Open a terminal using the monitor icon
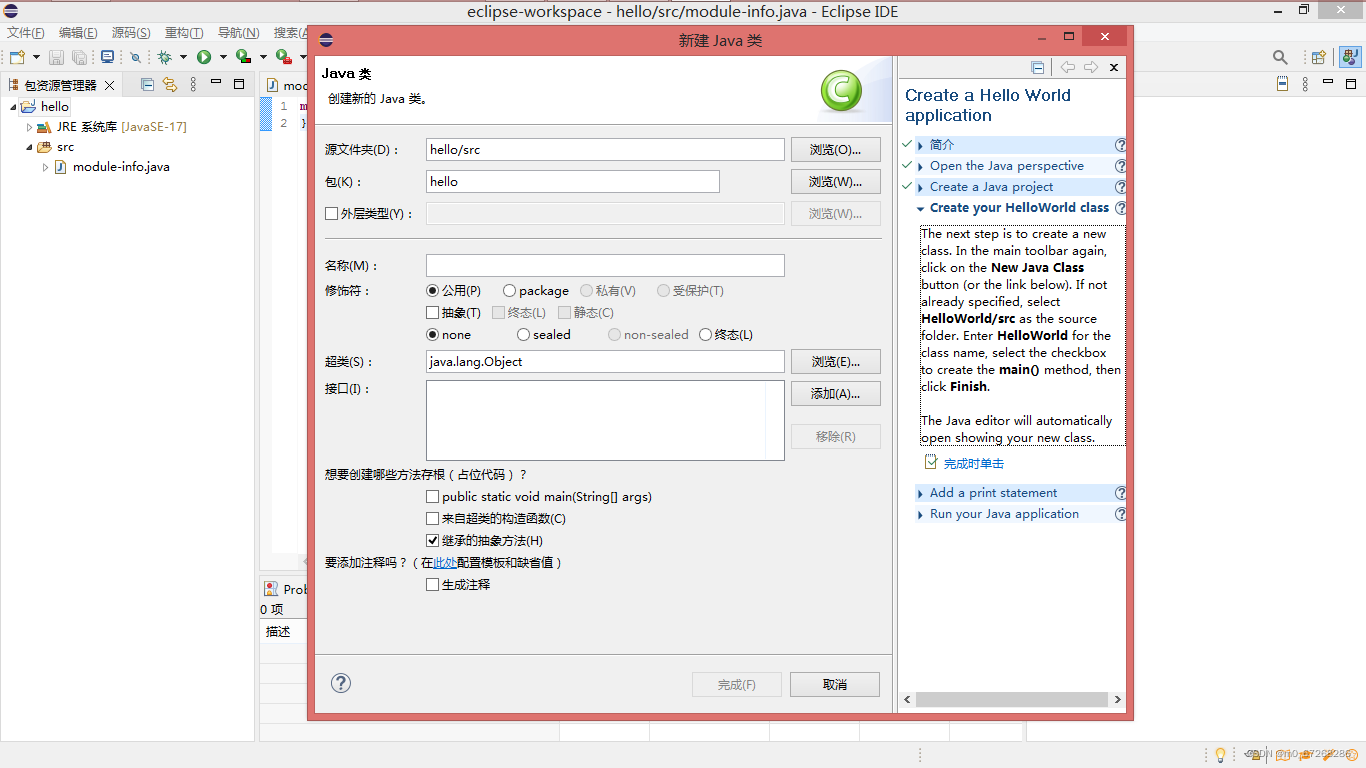Screen dimensions: 1366x768 coord(107,57)
